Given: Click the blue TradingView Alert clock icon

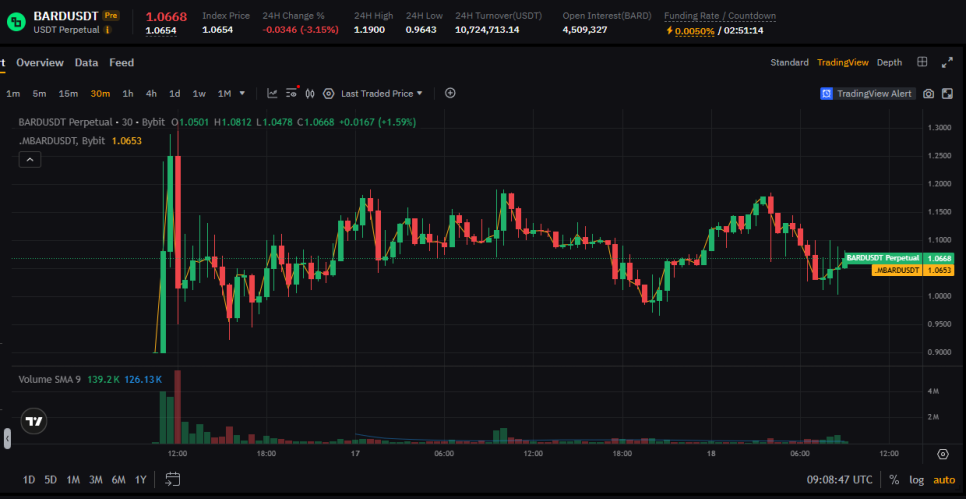Looking at the screenshot, I should tap(826, 94).
